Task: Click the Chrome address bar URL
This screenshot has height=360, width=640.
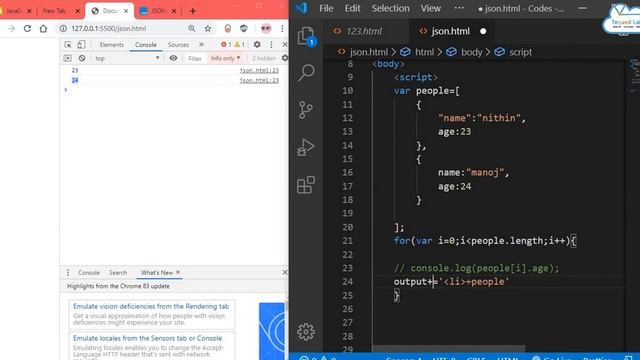Action: (109, 29)
